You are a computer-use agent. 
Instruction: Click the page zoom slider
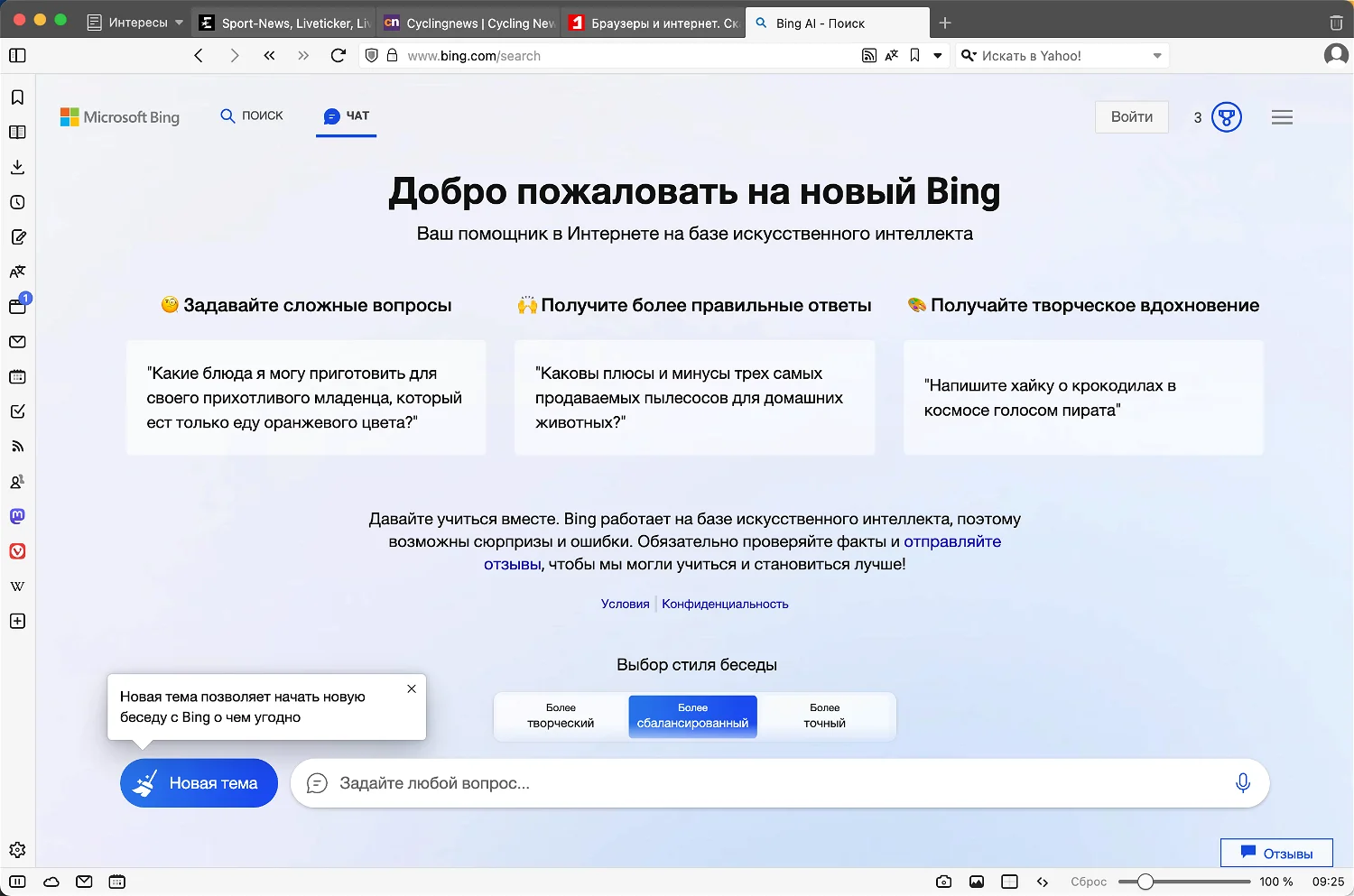1182,882
